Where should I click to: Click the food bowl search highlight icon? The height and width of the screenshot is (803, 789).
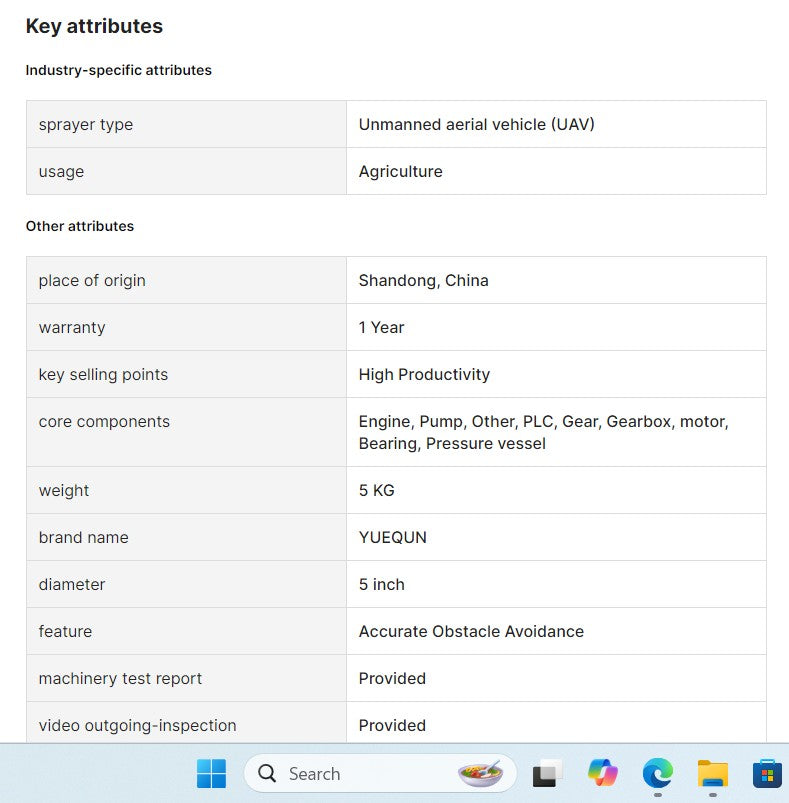click(x=480, y=773)
